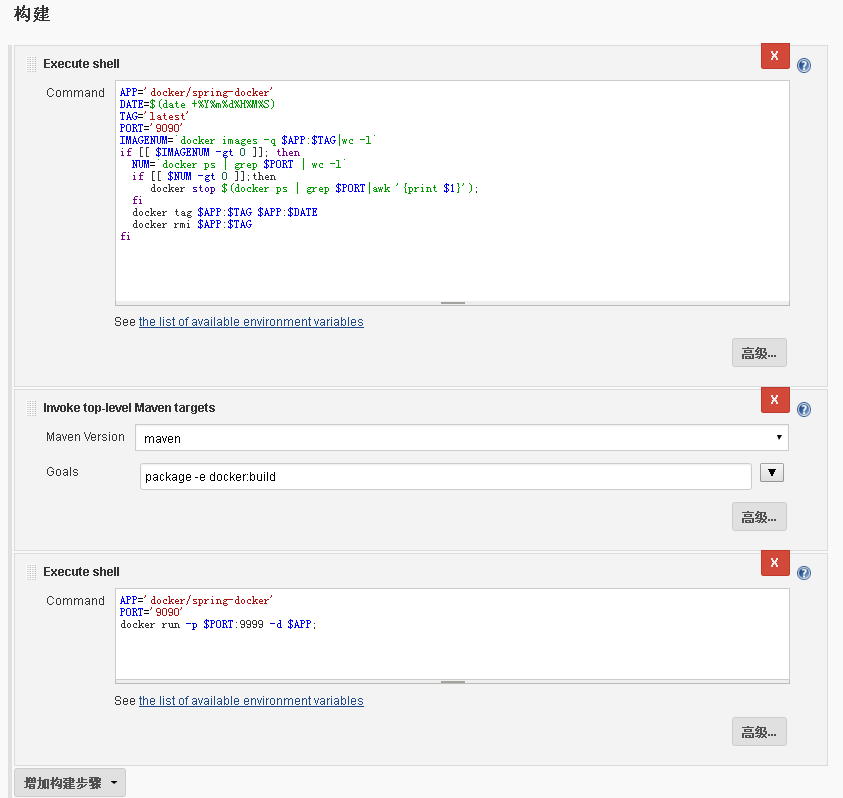Open help for Invoke top-level Maven targets
The width and height of the screenshot is (843, 798).
click(803, 408)
